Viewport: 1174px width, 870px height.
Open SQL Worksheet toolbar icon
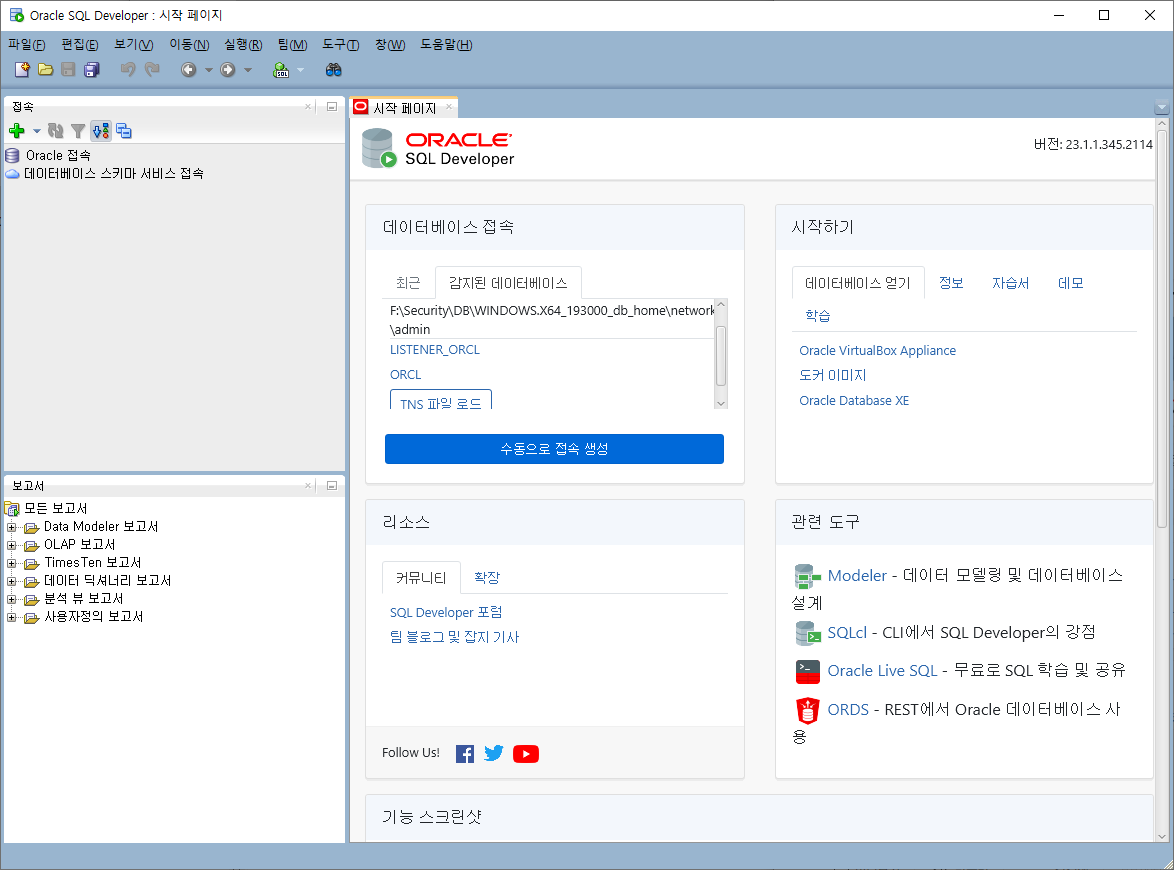coord(281,70)
